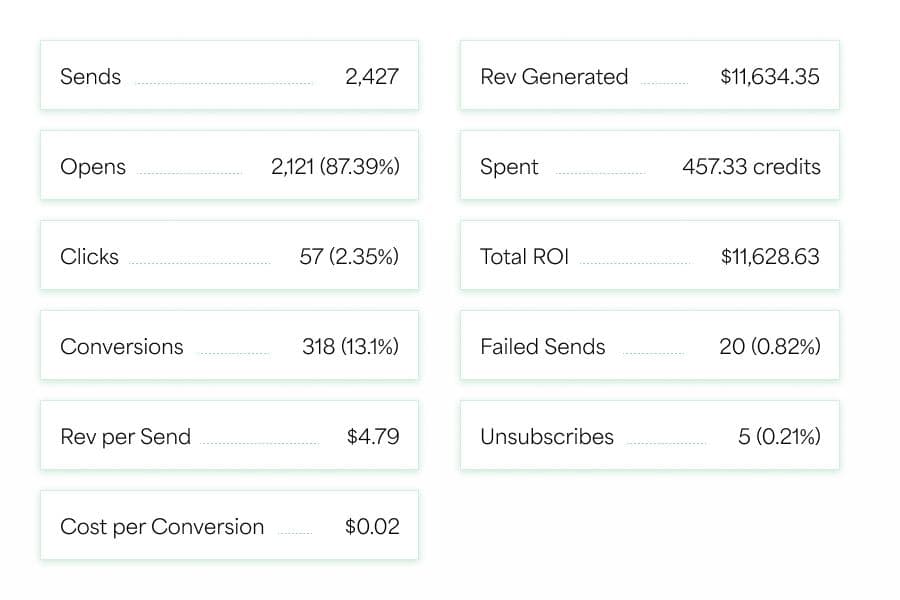Select the 318 (13.1%) conversions figure
900x600 pixels.
(350, 347)
